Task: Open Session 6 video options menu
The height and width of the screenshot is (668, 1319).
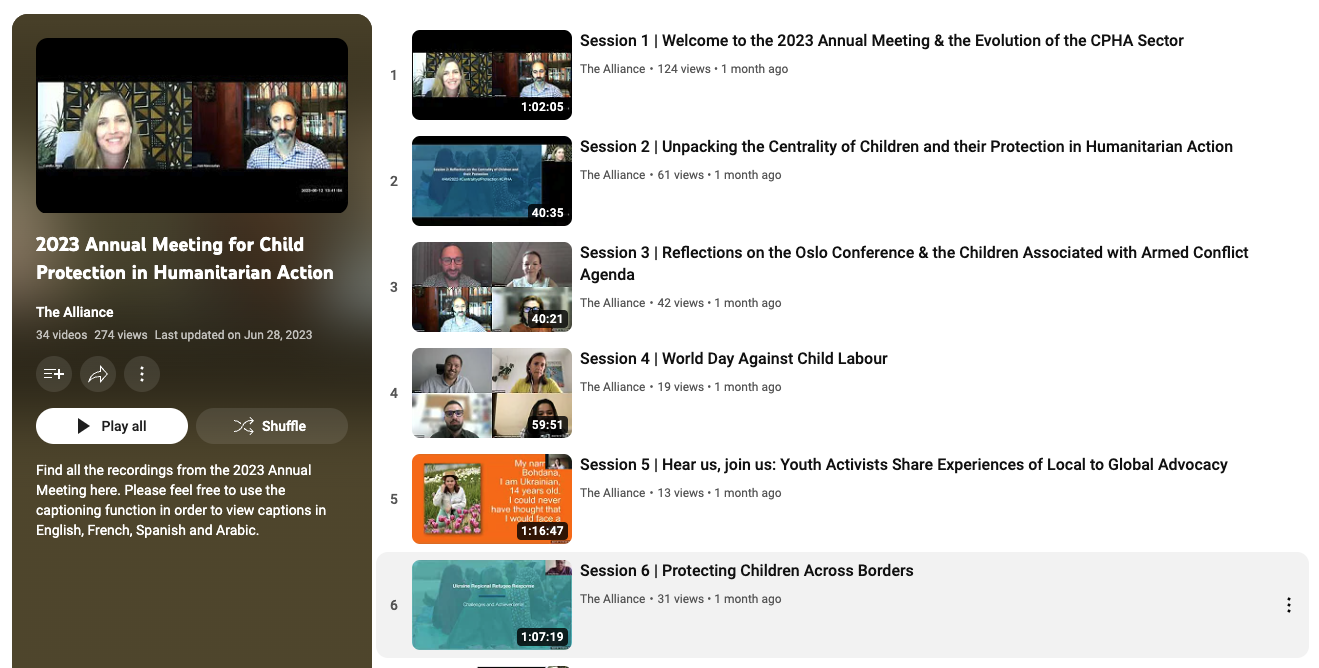Action: pos(1288,605)
